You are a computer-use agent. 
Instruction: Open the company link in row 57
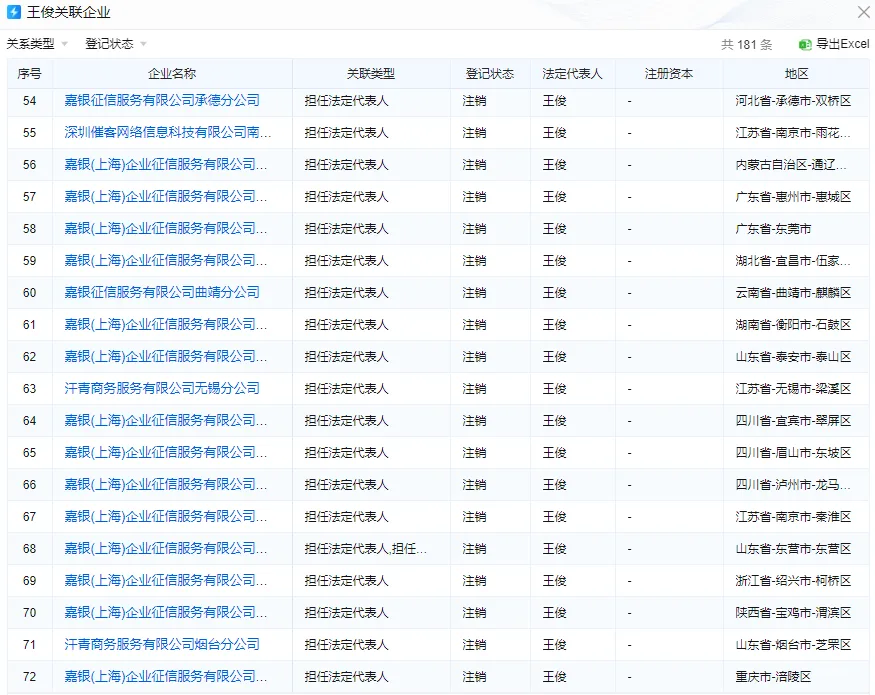[x=166, y=196]
